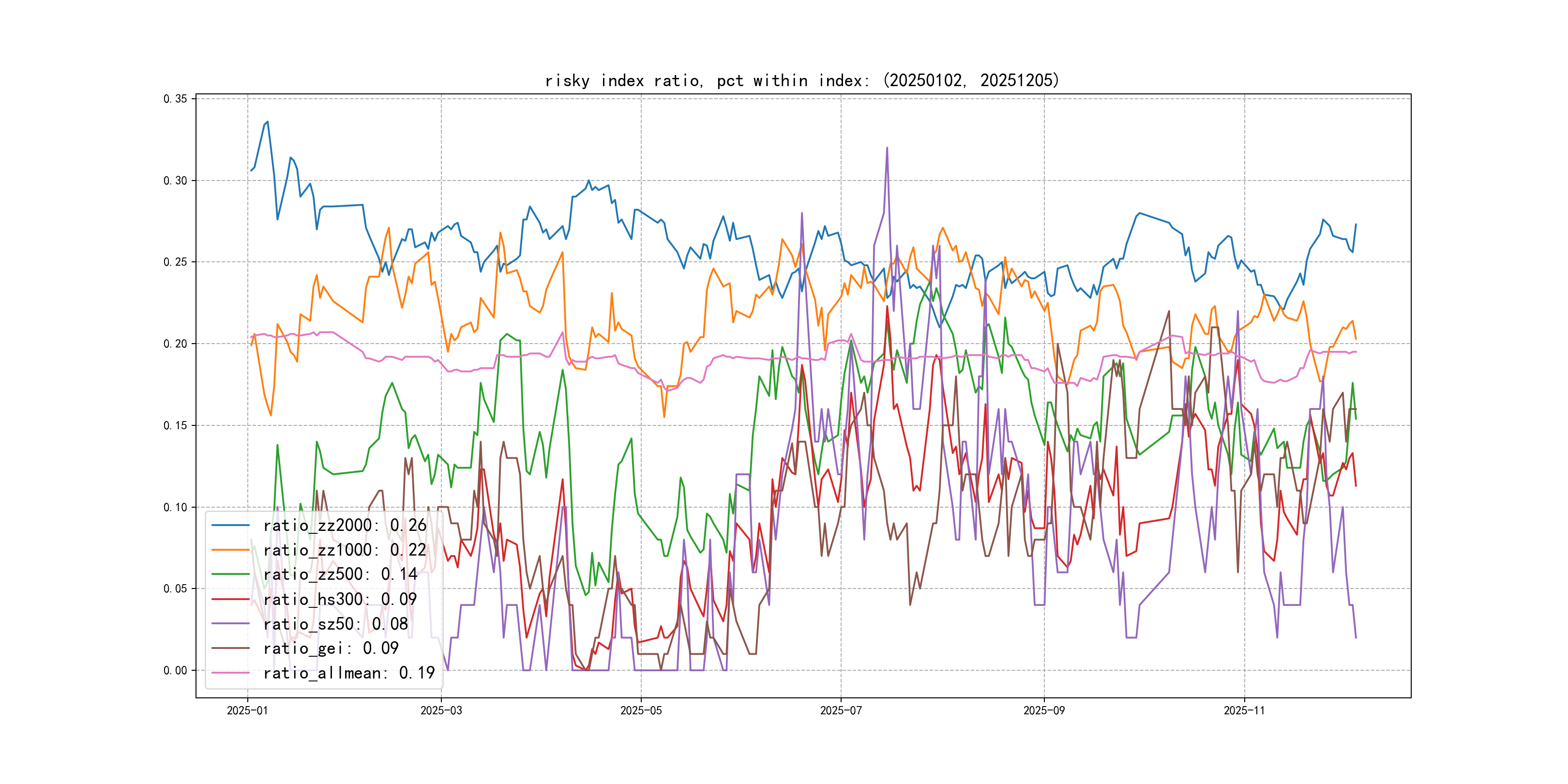Select the 'ratio_allmean: 0.19' legend label
1568x784 pixels.
point(349,673)
